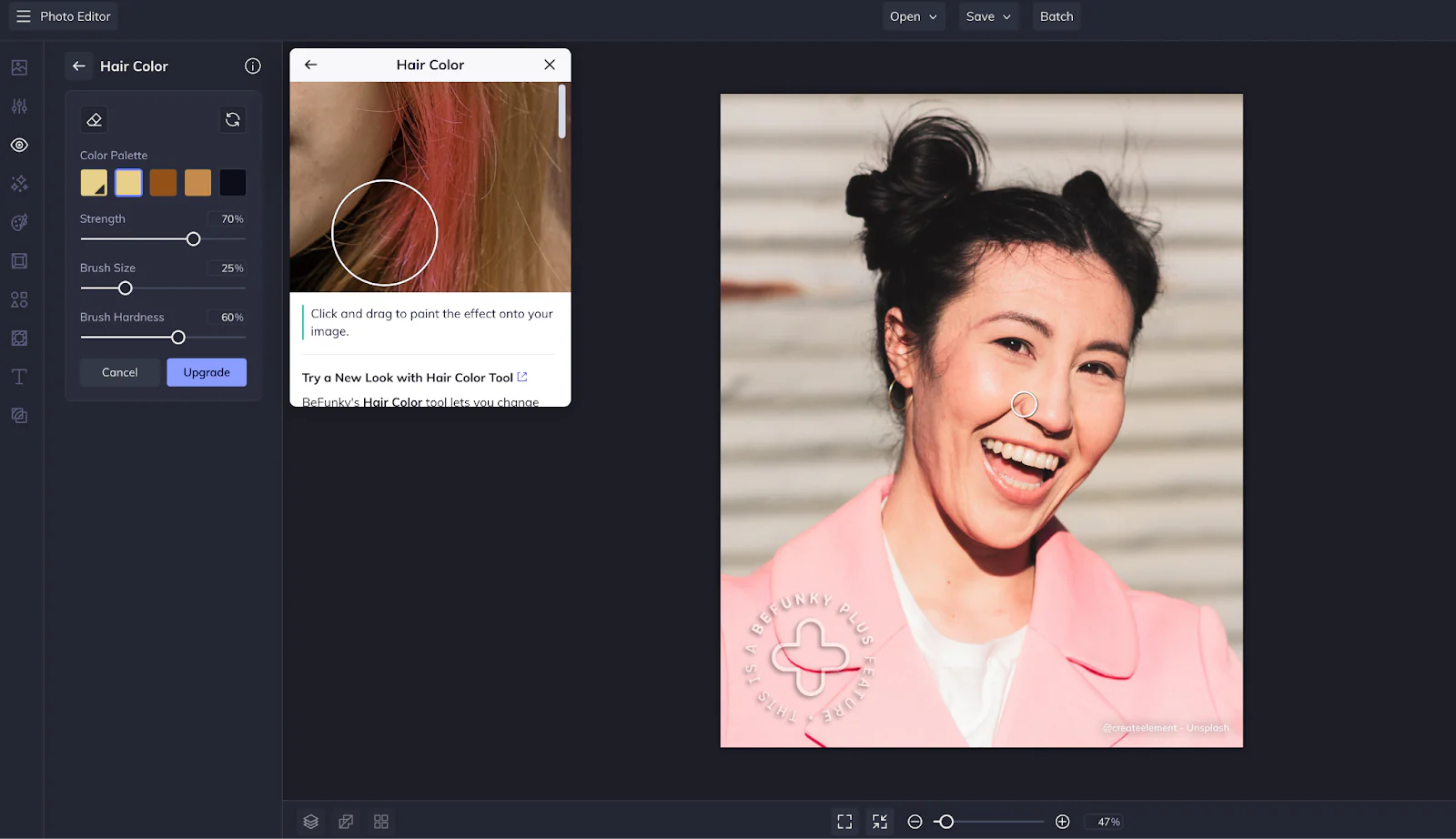Select the dark brown color swatch
Screen dimensions: 1456x839
(163, 182)
